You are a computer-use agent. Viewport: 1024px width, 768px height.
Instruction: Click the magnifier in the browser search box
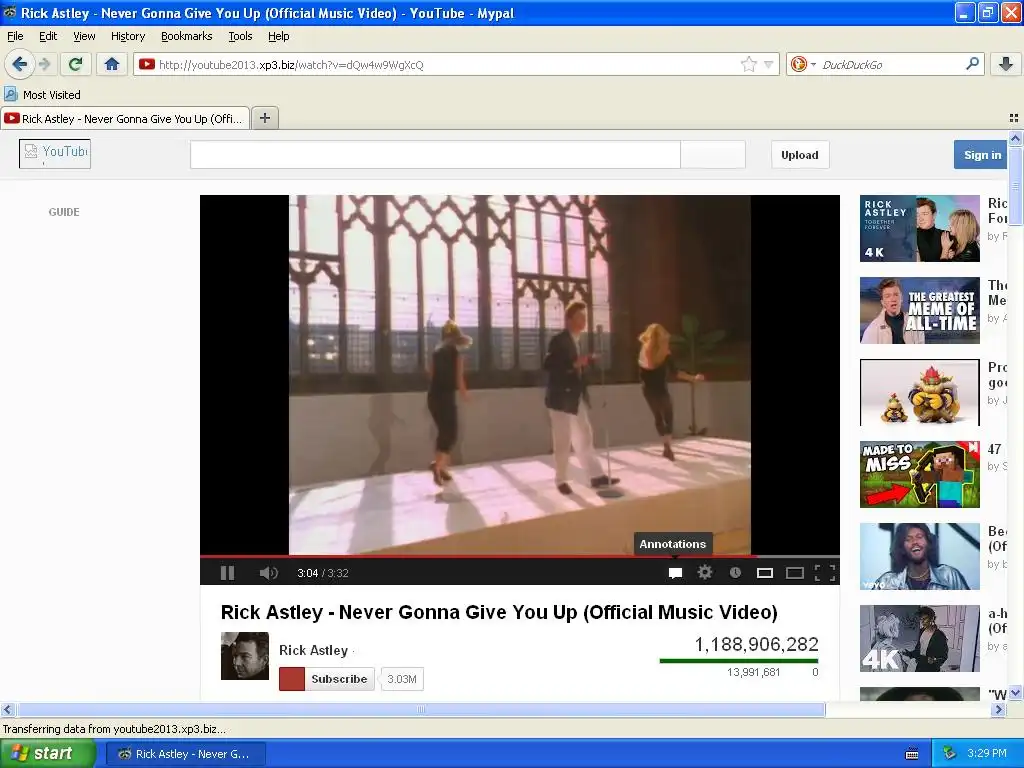coord(972,64)
